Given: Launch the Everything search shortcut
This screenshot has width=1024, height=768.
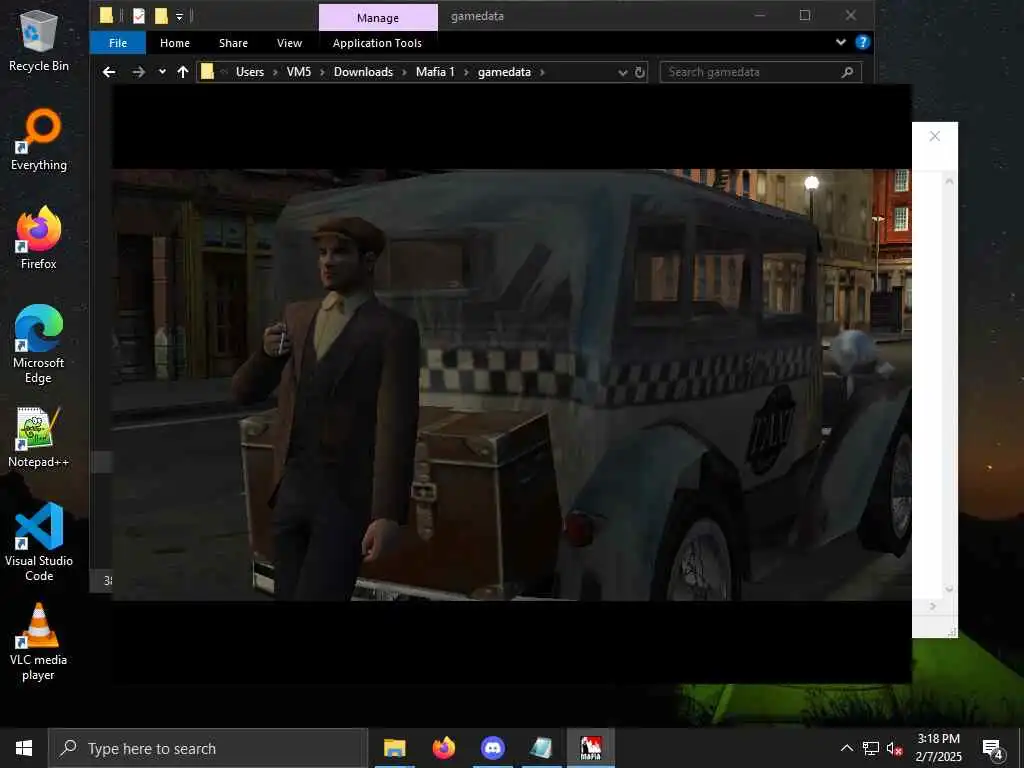Looking at the screenshot, I should (39, 140).
